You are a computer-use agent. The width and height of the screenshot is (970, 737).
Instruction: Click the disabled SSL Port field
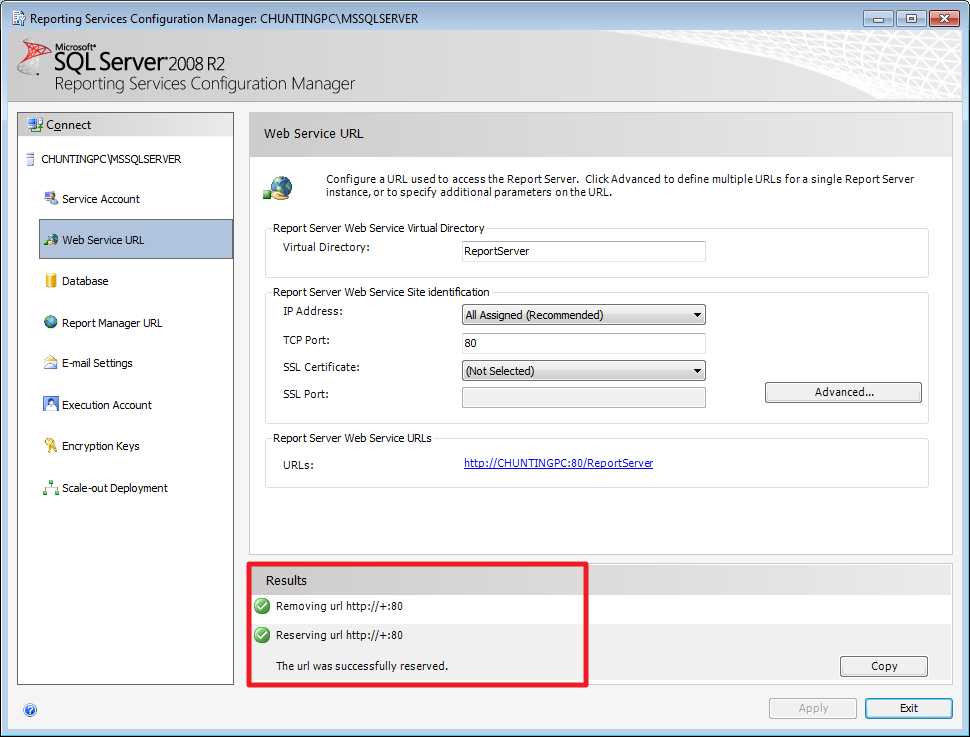click(x=583, y=397)
